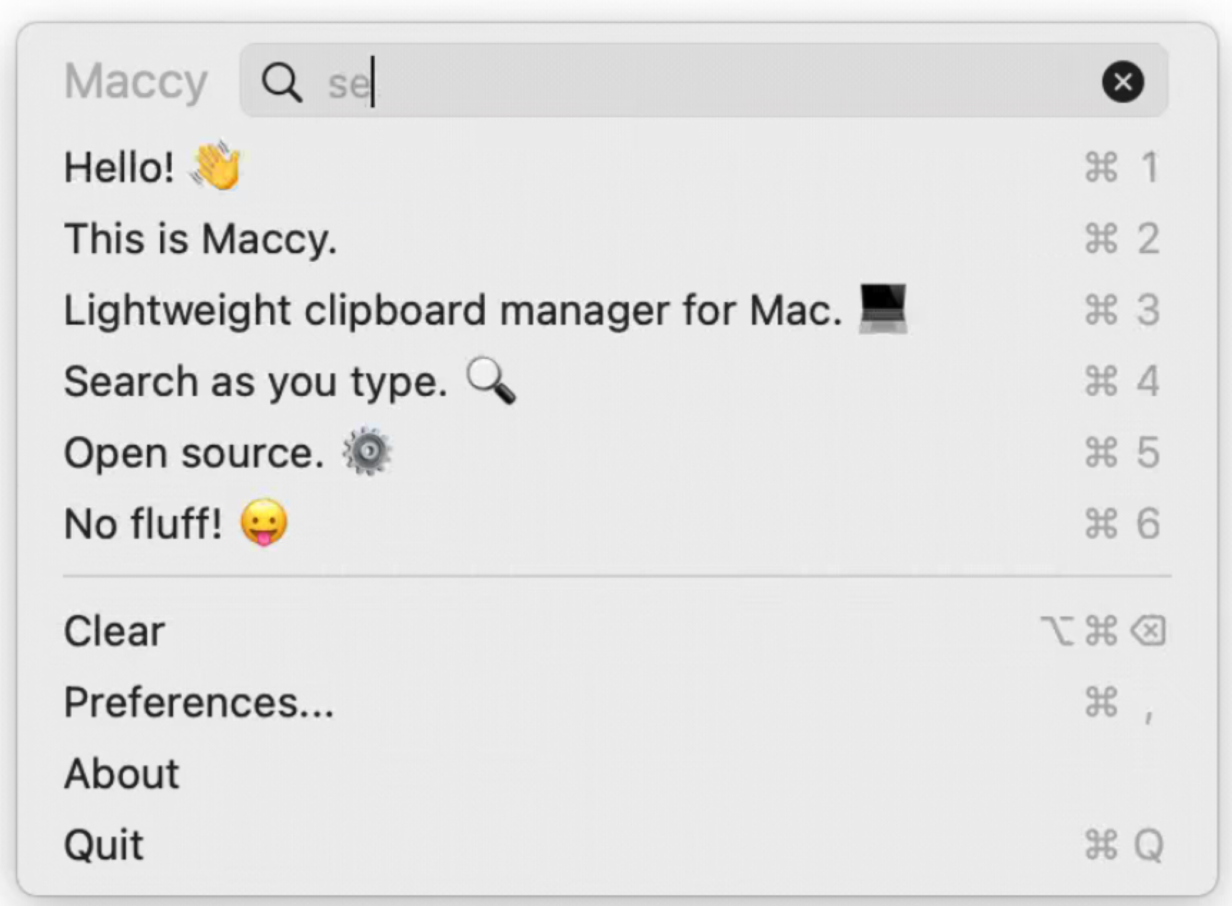This screenshot has height=906, width=1232.
Task: Clear the clipboard history
Action: coord(114,631)
